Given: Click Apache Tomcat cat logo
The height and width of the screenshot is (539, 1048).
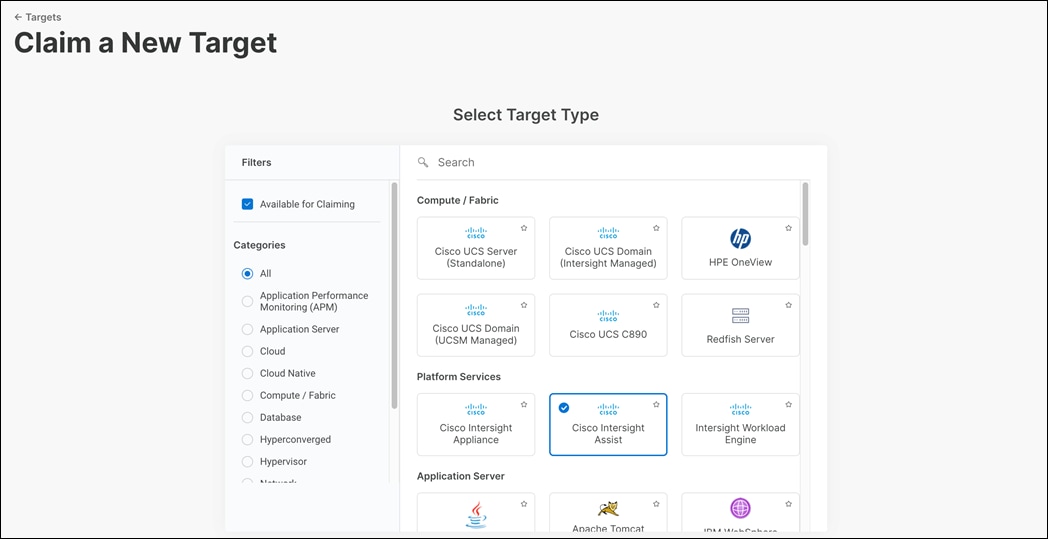Looking at the screenshot, I should [608, 510].
